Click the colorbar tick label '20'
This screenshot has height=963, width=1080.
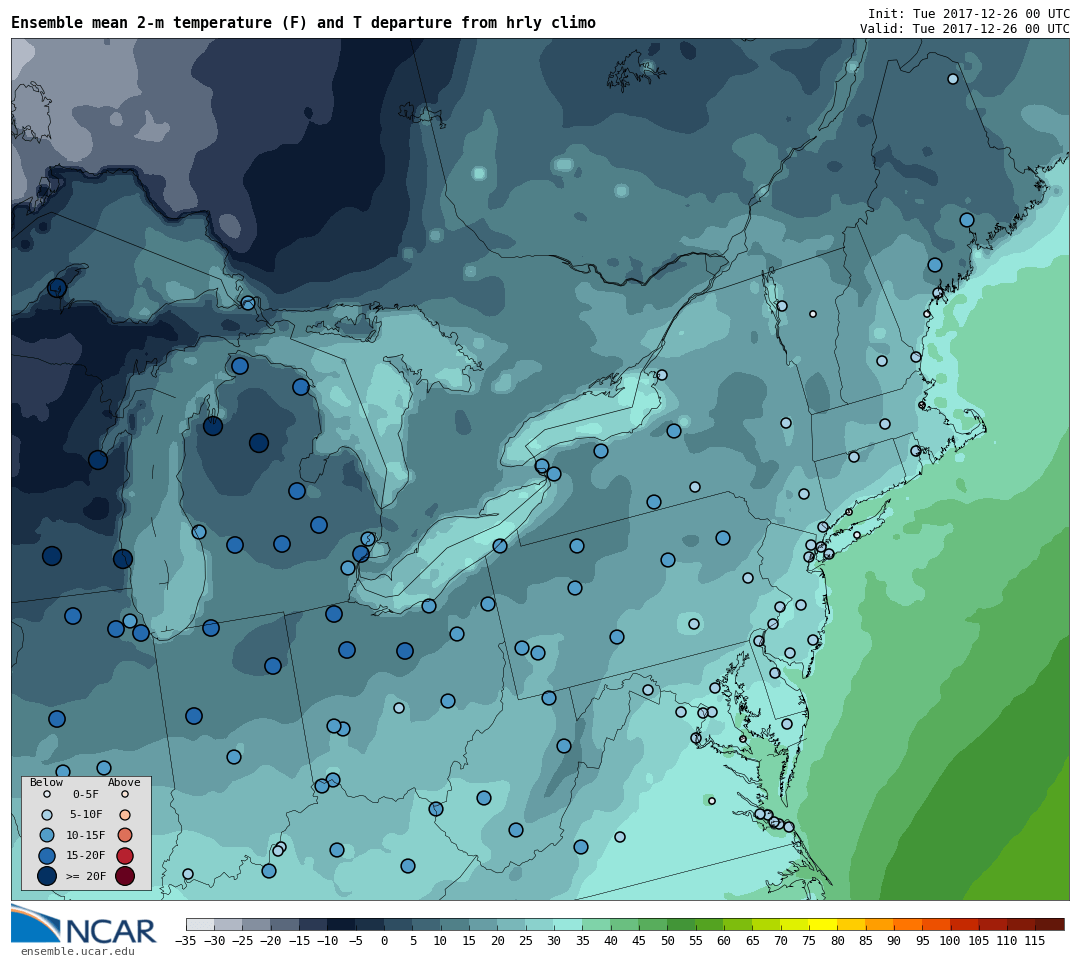tap(497, 940)
